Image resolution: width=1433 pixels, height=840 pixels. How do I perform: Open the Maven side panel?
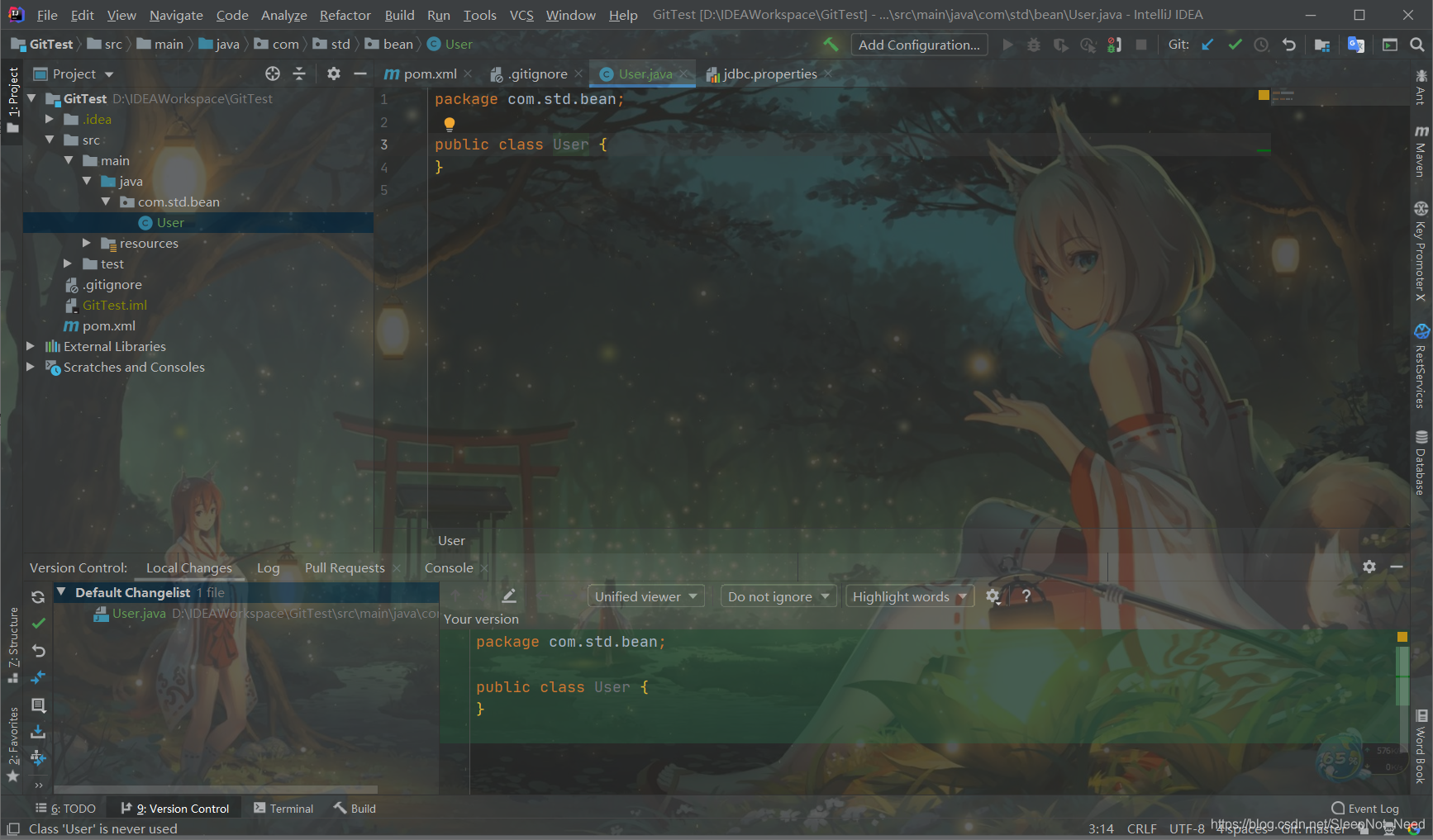[1421, 151]
